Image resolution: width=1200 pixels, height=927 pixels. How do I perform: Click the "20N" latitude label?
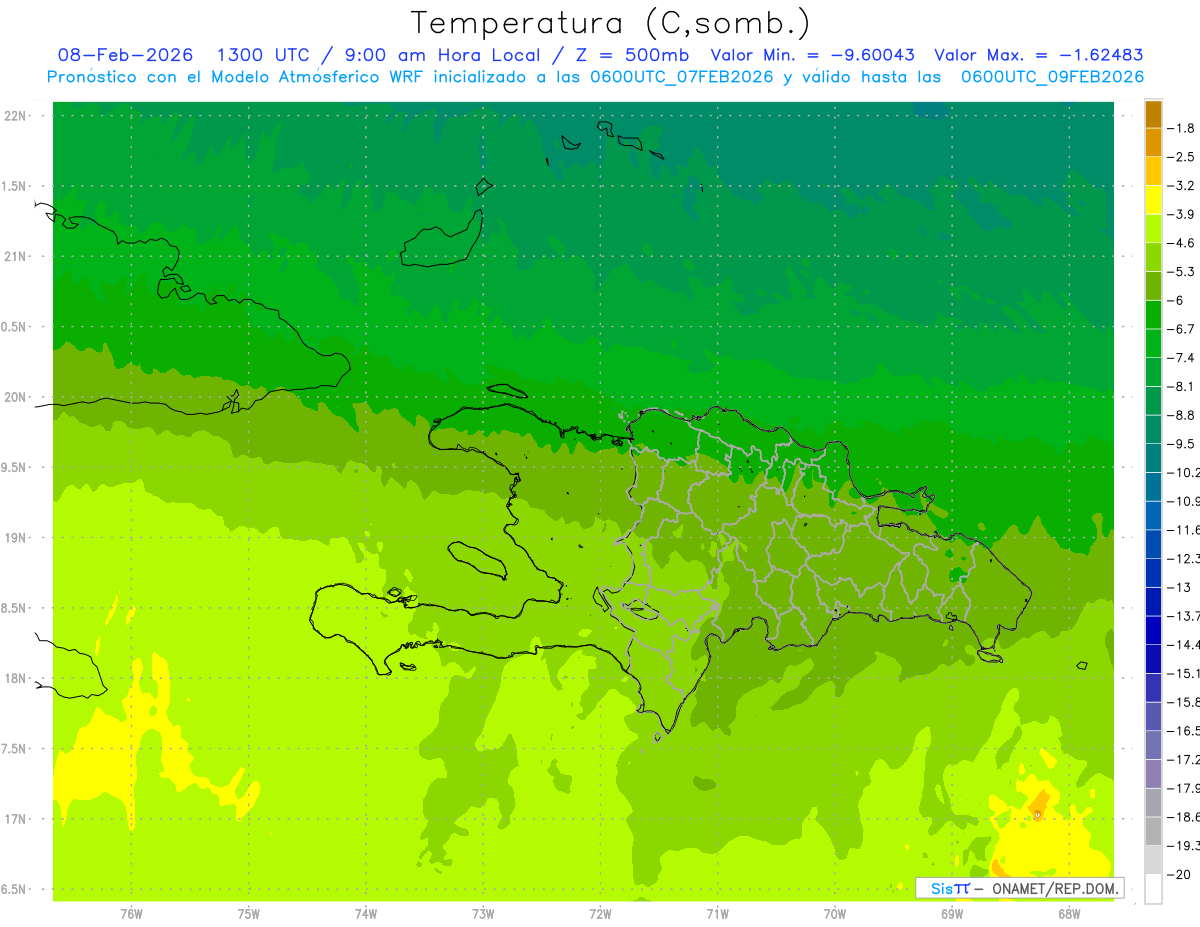(x=17, y=397)
